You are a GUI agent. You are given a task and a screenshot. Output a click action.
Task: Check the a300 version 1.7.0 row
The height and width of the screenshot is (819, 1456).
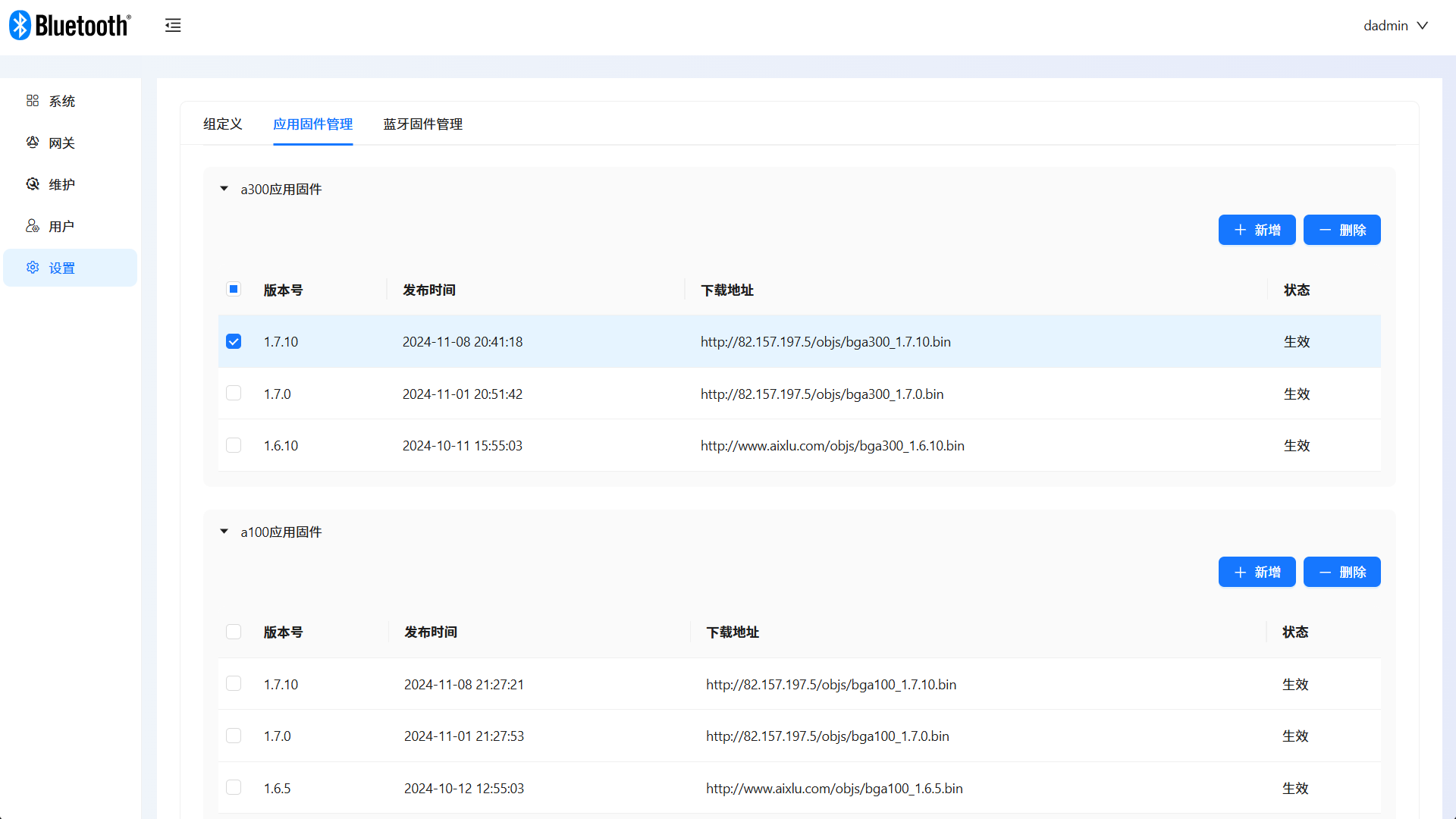point(234,394)
